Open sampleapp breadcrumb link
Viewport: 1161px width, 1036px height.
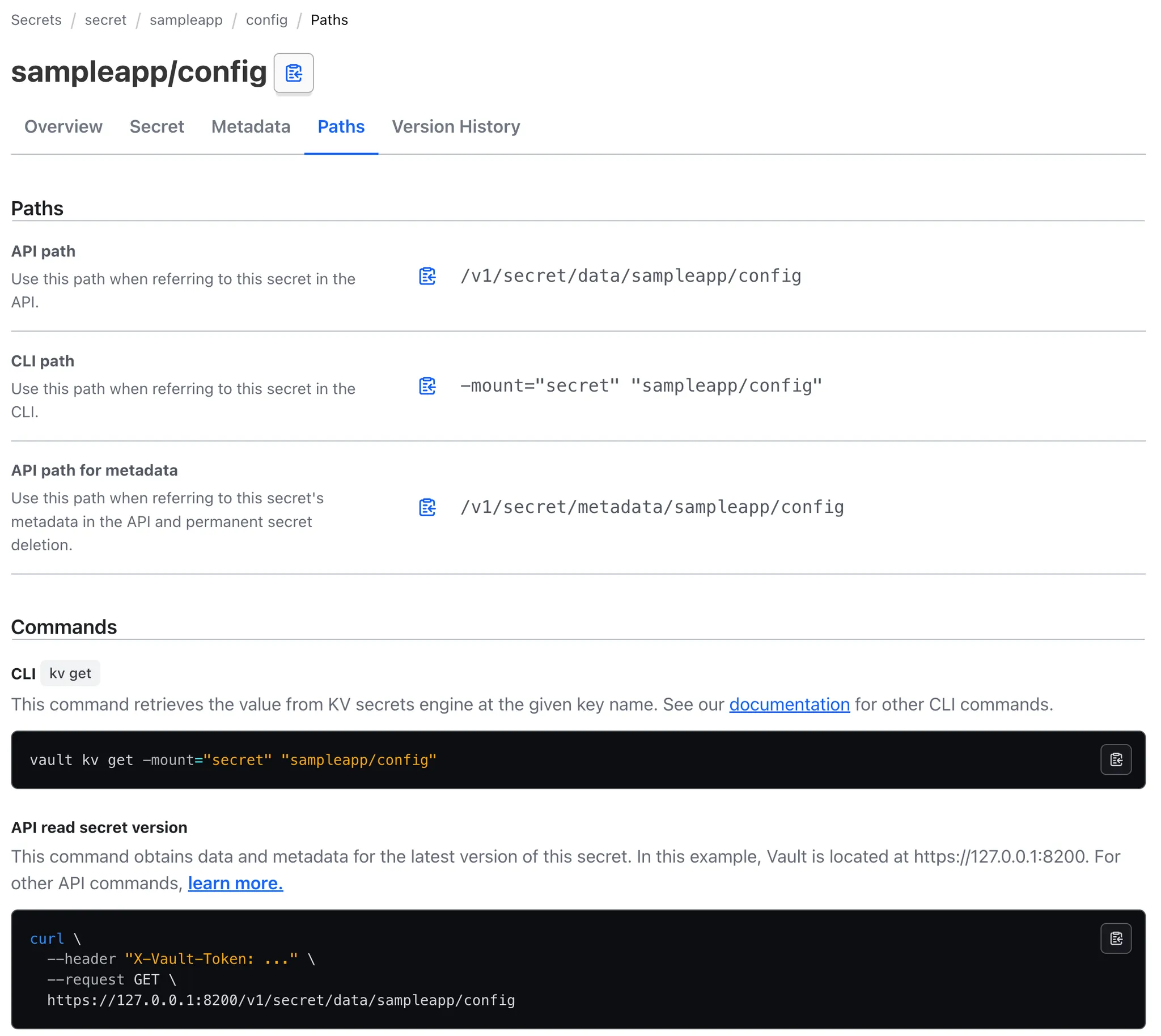point(185,20)
